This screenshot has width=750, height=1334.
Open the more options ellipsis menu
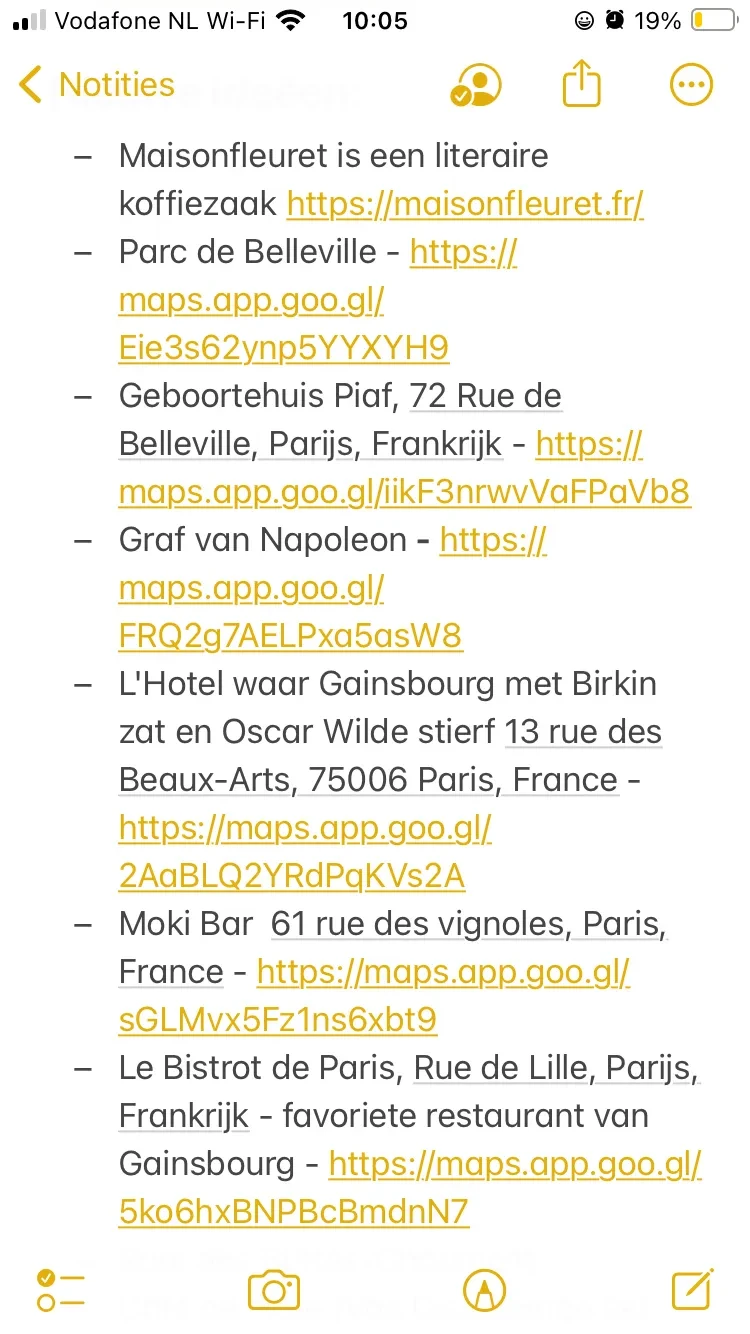(x=690, y=86)
